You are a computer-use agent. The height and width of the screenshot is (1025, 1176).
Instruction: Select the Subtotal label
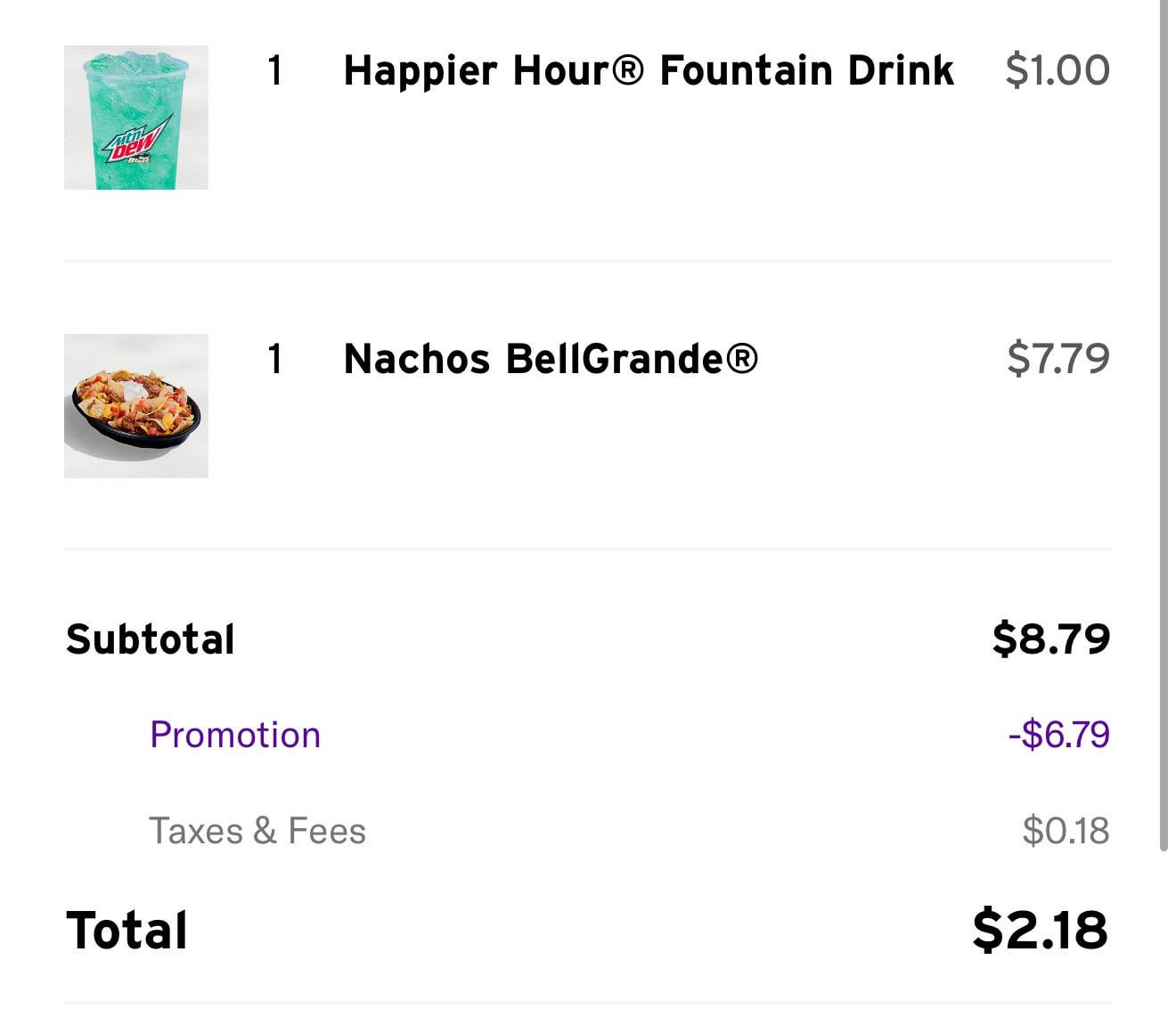150,639
